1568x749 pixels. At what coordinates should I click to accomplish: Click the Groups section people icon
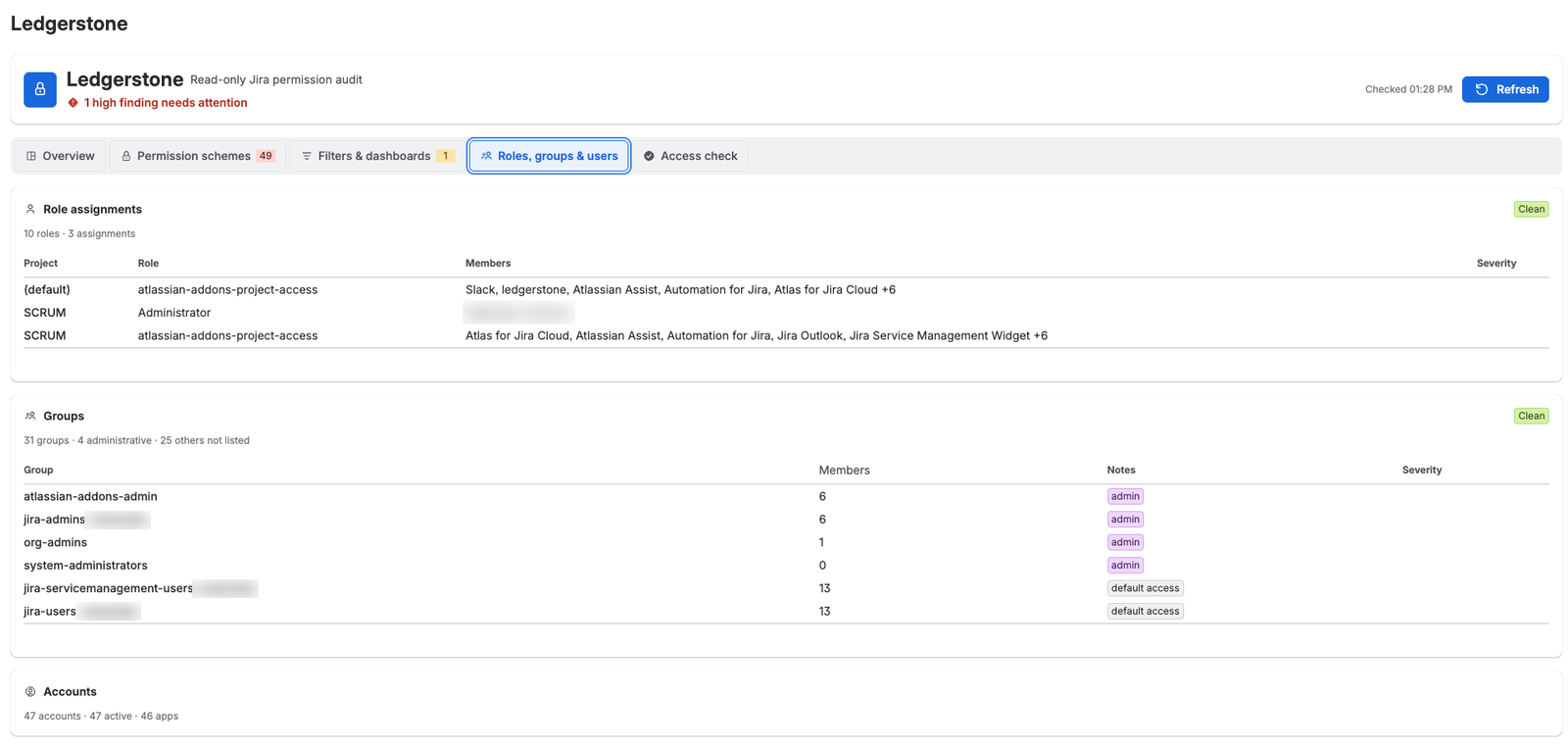tap(30, 417)
